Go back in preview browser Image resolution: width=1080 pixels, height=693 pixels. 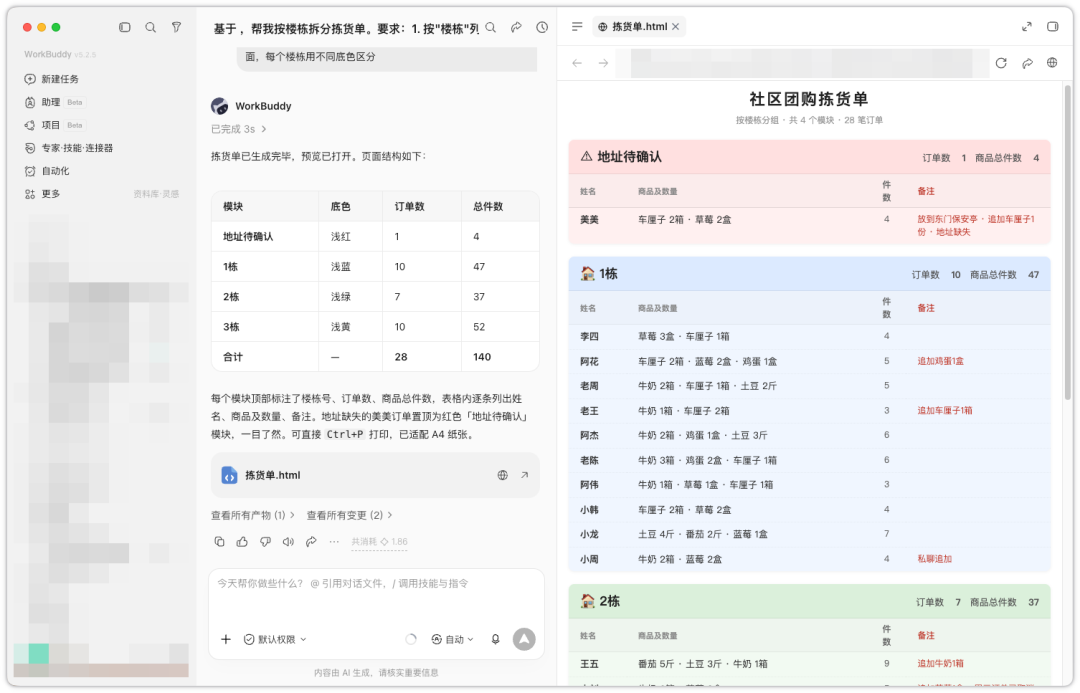pos(577,63)
